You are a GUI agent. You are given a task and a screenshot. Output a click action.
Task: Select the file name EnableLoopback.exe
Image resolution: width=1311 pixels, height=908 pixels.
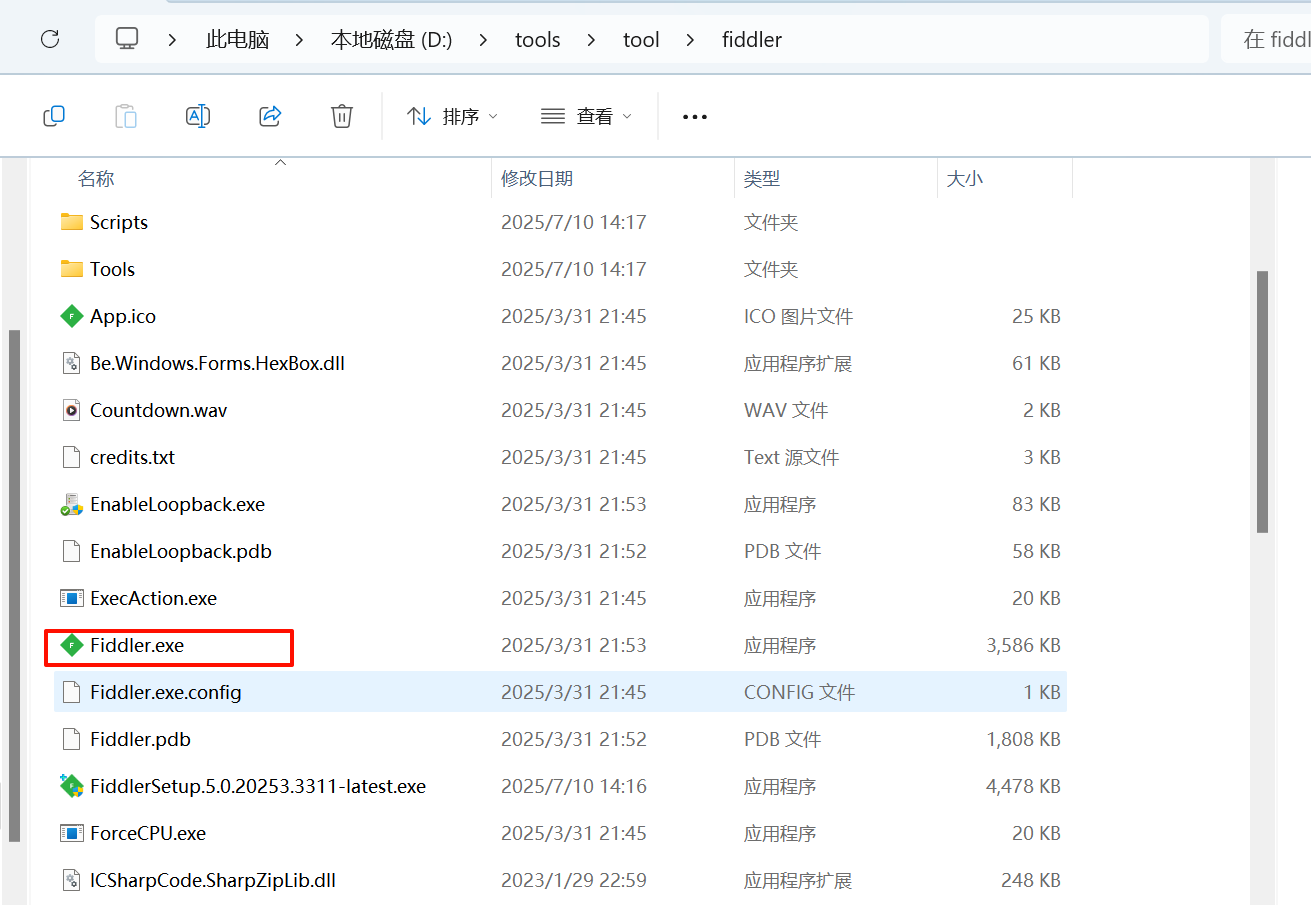pyautogui.click(x=177, y=504)
